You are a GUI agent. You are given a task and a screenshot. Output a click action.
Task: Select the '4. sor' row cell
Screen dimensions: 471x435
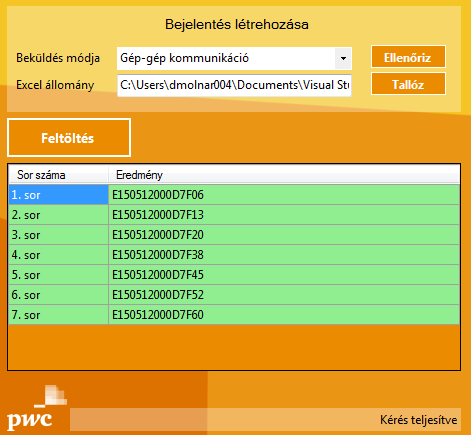point(59,255)
